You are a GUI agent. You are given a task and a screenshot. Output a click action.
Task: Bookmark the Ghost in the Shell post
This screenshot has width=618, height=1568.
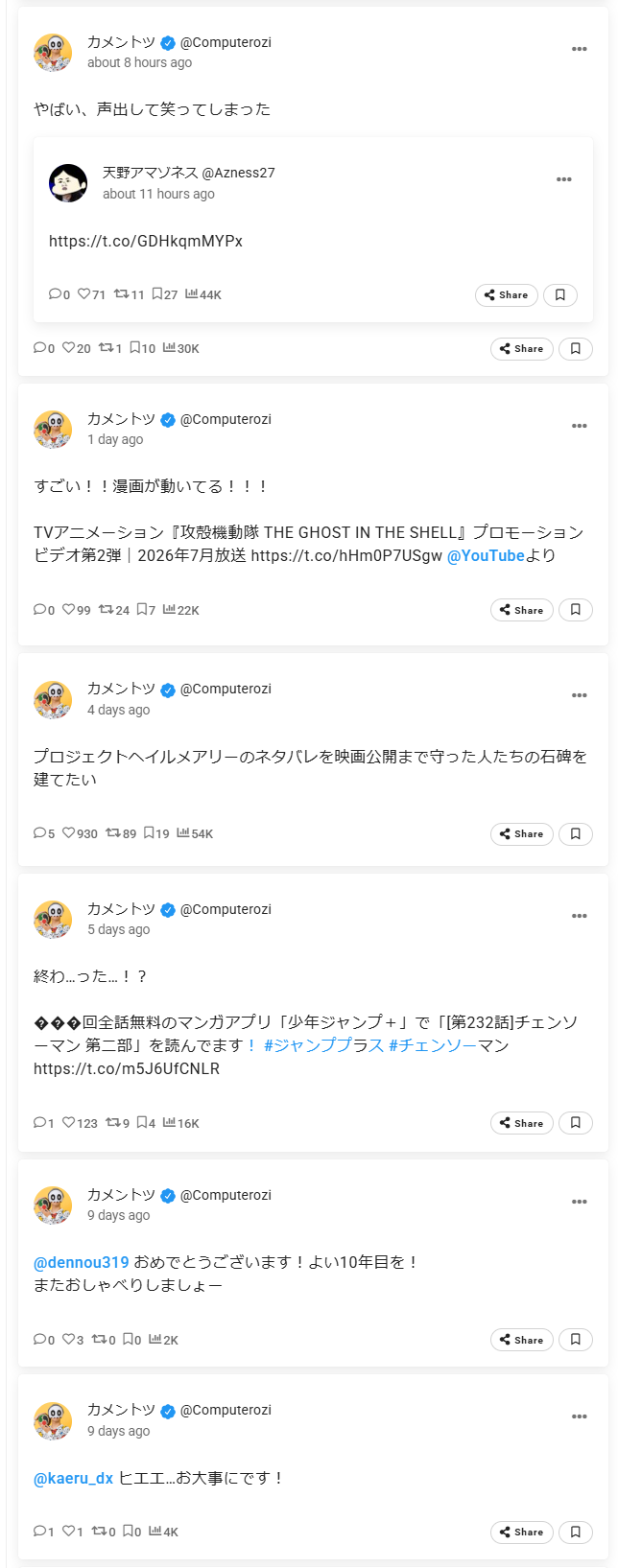pos(576,610)
